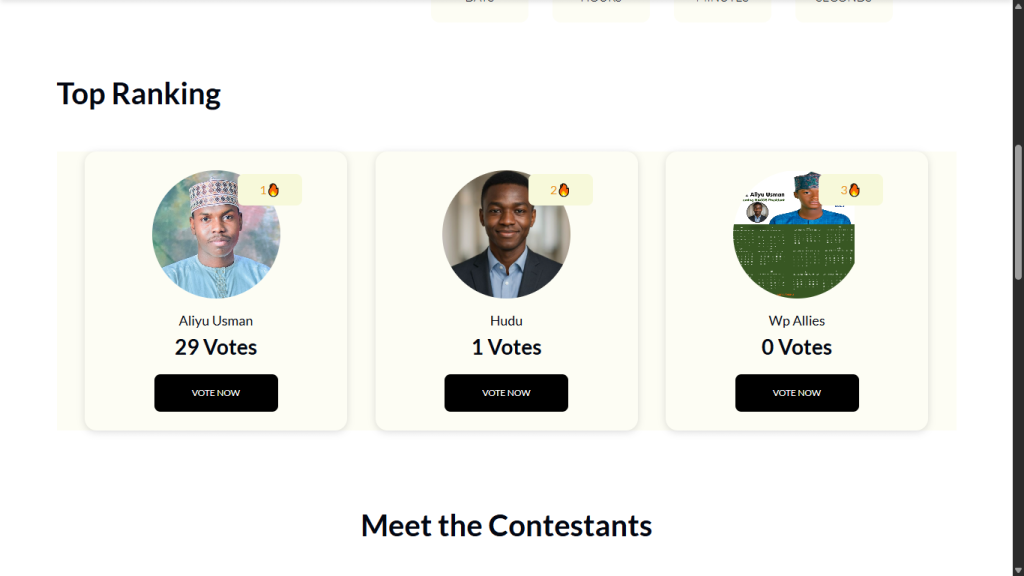Click the 1 Votes count
Viewport: 1024px width, 576px height.
tap(506, 347)
